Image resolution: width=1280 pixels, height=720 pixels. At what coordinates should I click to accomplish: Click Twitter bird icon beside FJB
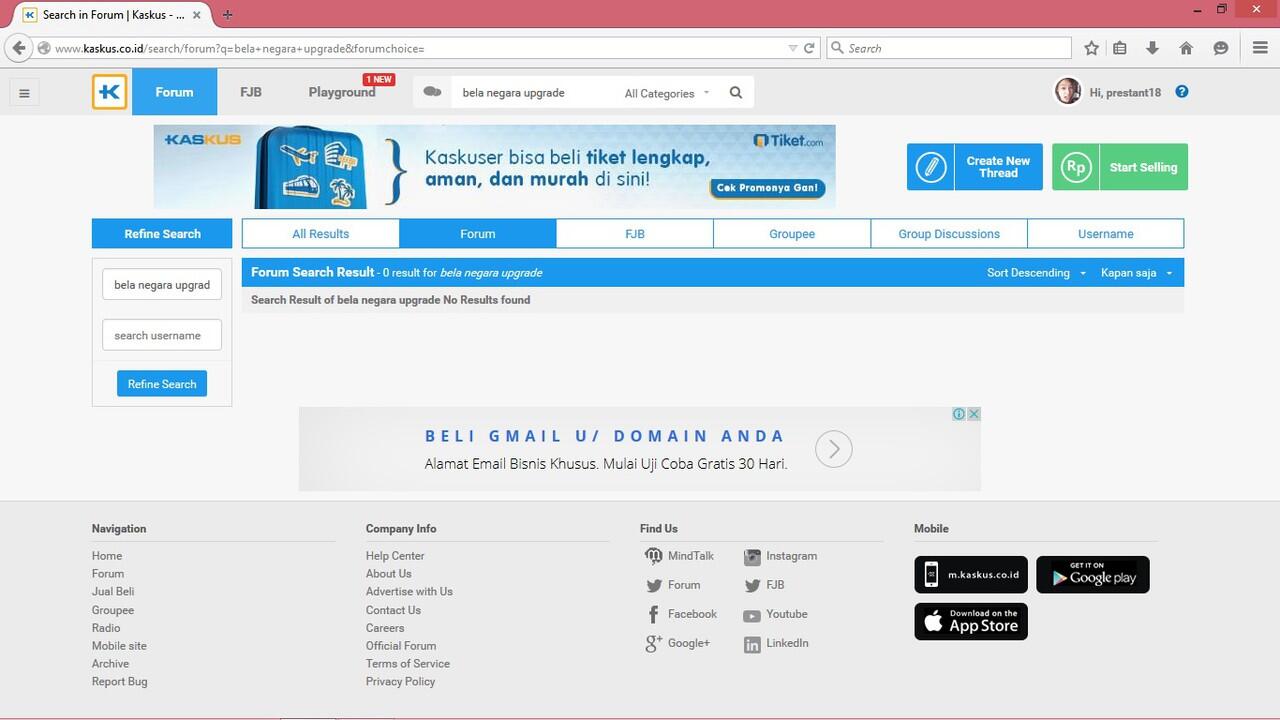tap(752, 586)
